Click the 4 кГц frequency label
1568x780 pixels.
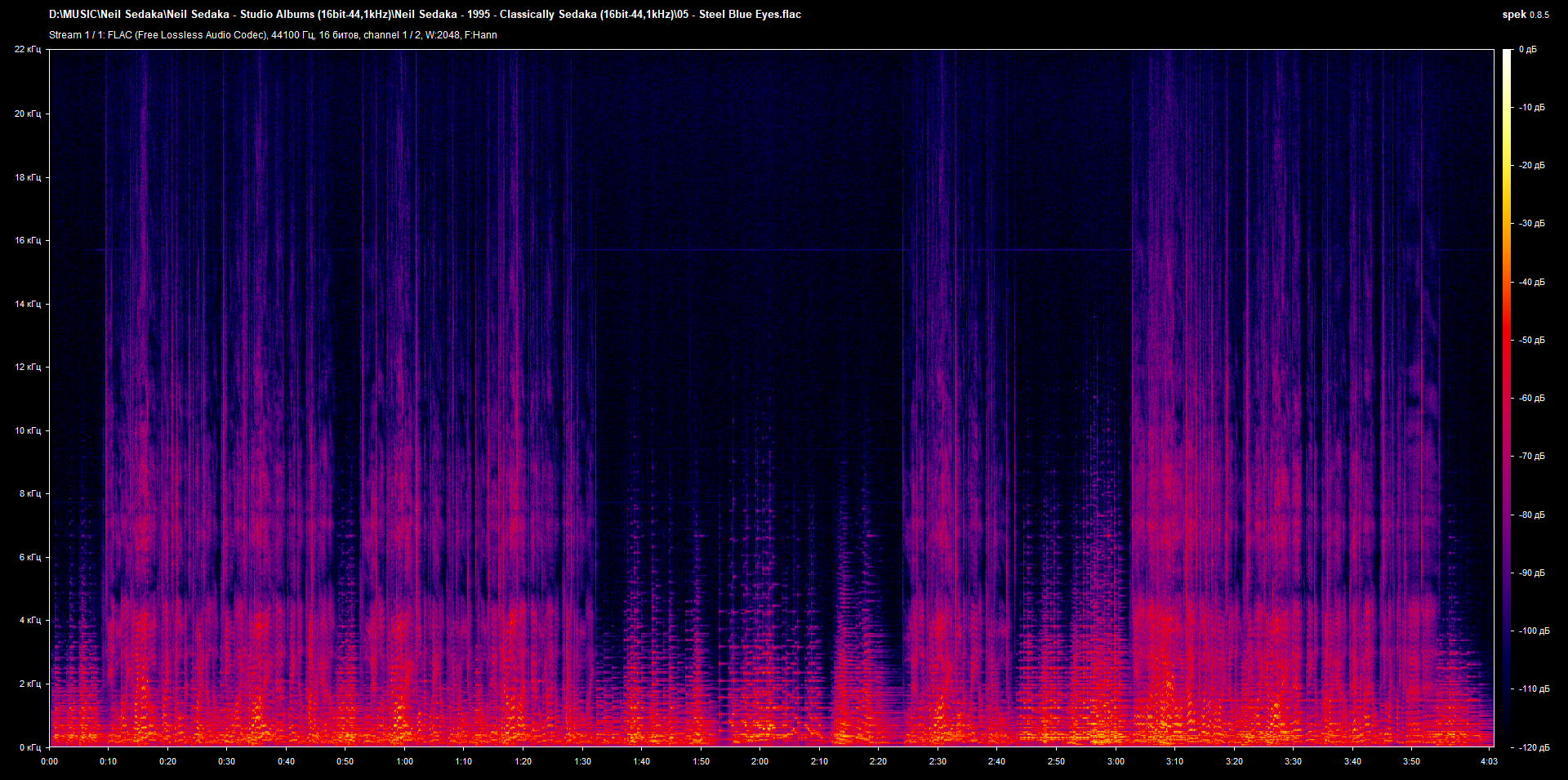[x=30, y=620]
